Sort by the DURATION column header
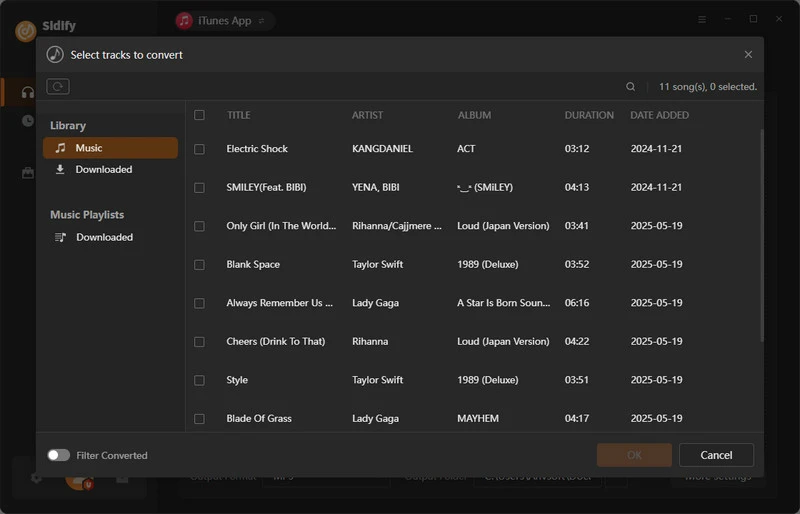This screenshot has width=800, height=514. (589, 115)
